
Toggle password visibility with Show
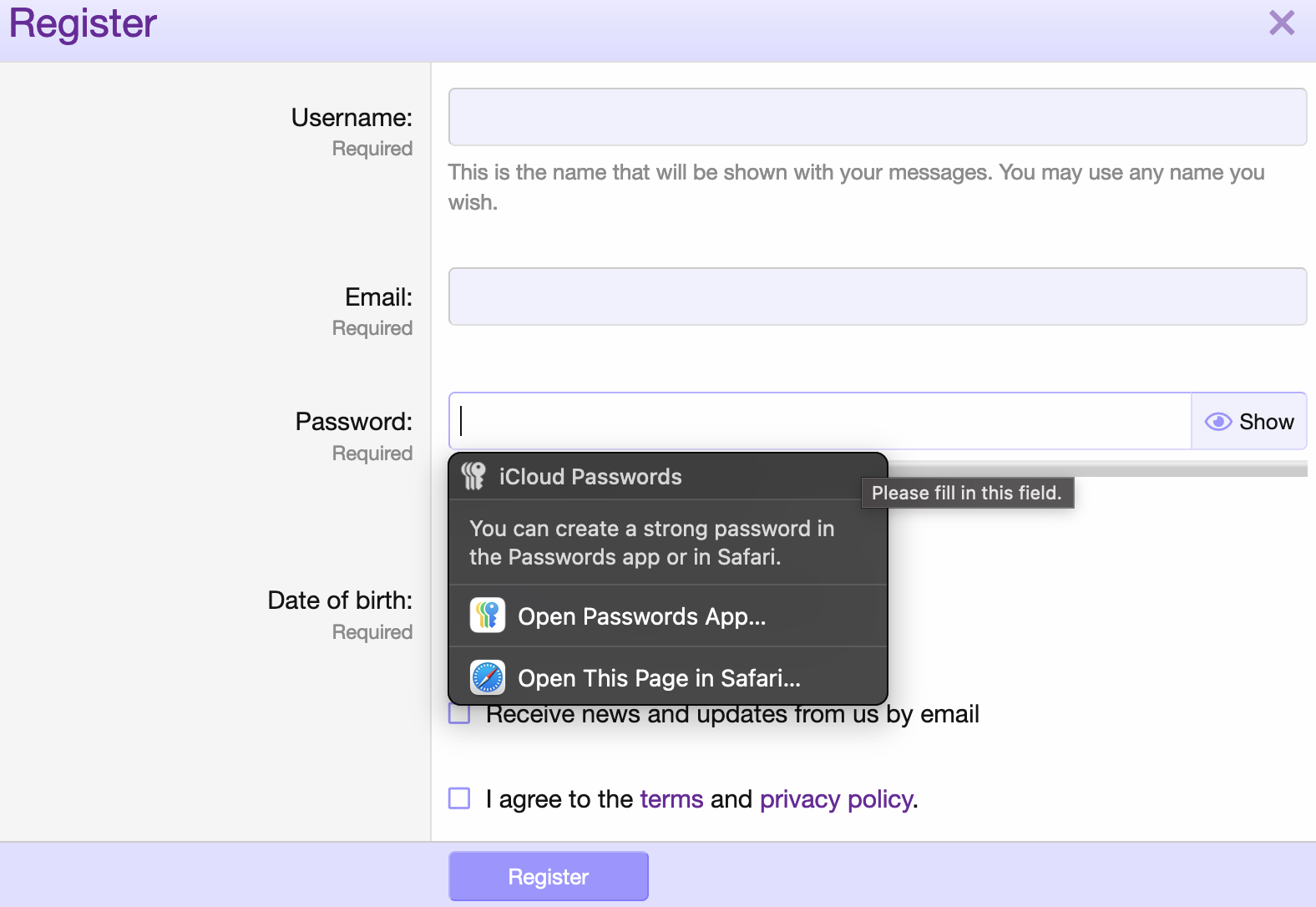1249,421
